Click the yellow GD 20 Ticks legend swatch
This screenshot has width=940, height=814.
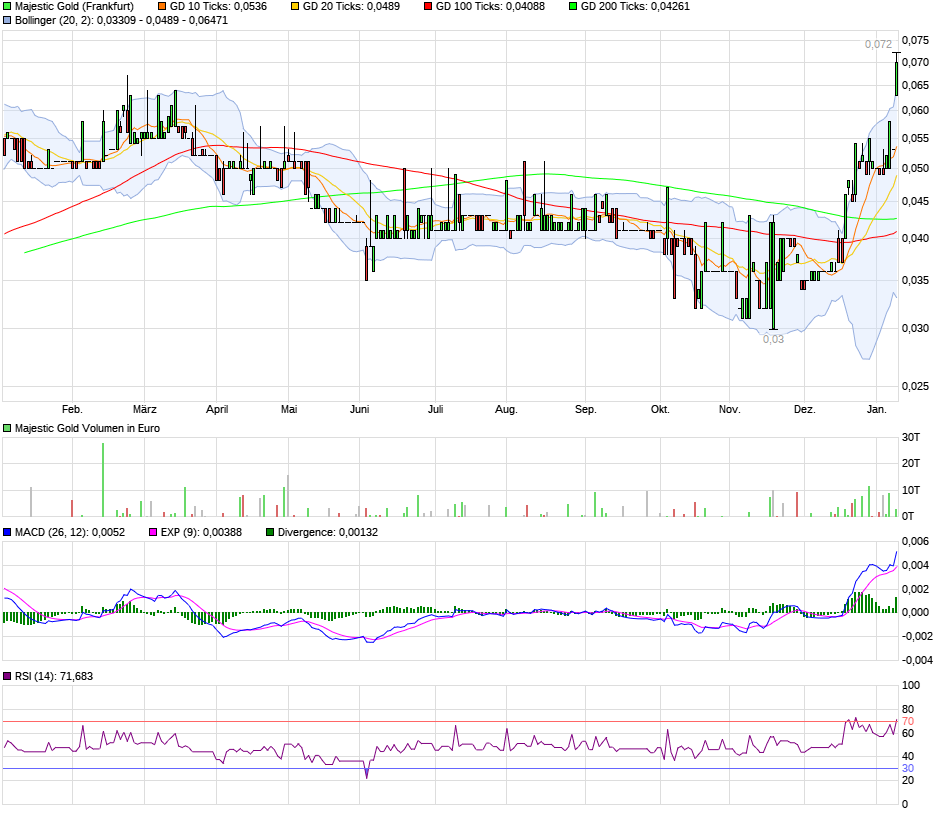[295, 7]
